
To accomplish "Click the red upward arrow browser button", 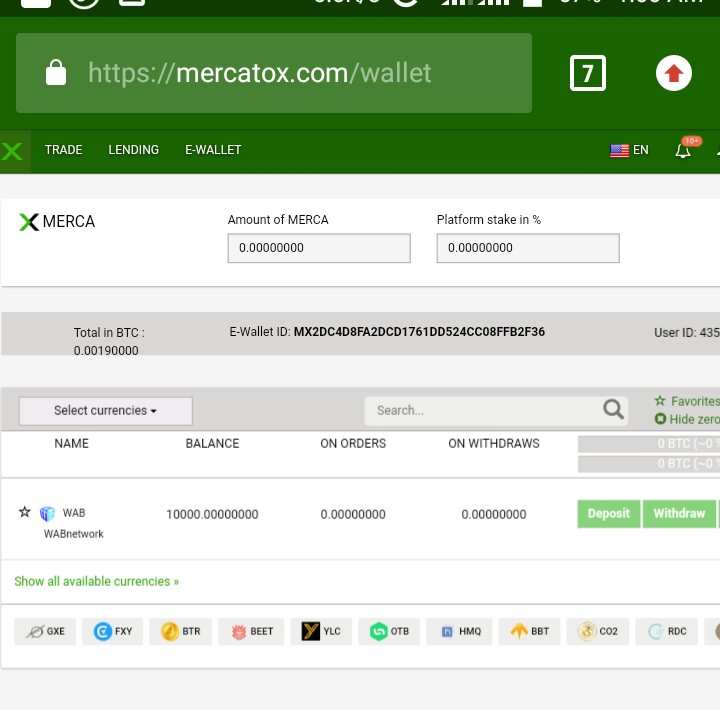I will coord(674,73).
